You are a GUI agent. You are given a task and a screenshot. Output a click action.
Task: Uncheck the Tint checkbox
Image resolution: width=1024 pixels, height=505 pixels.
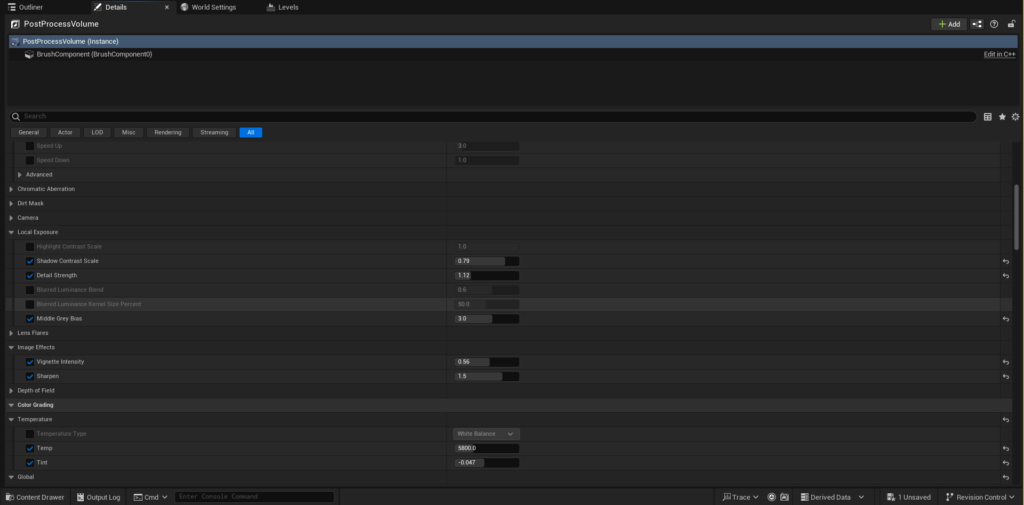coord(30,463)
